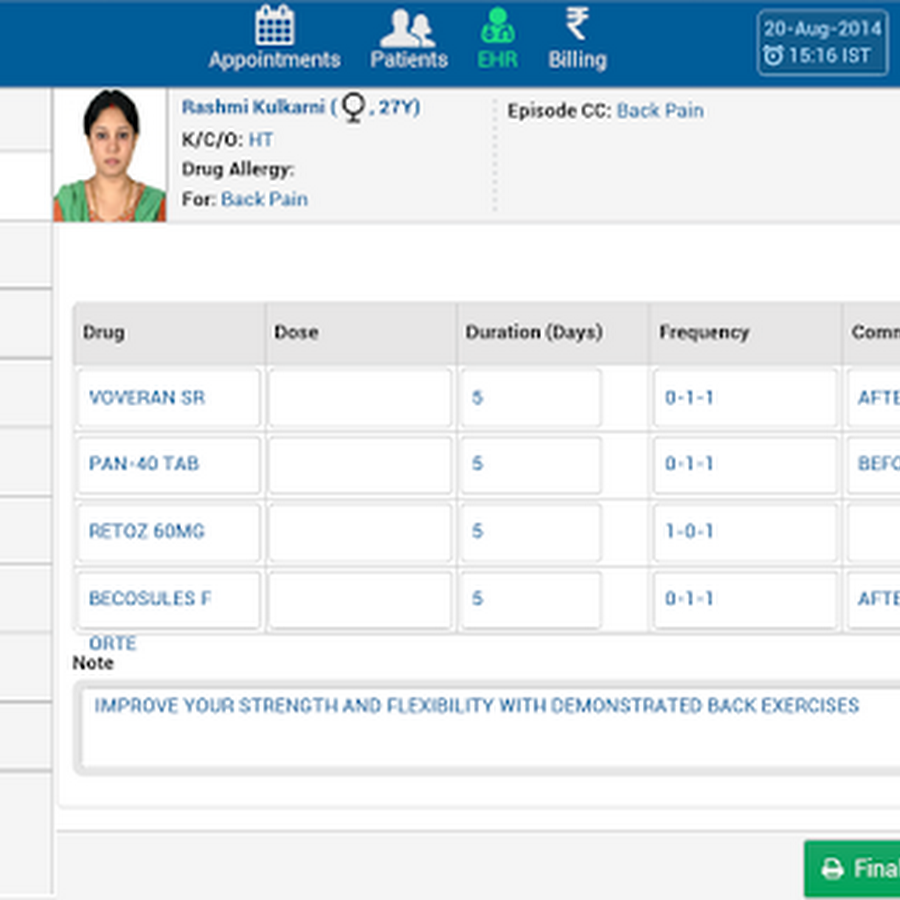Click Back Pain next to For label
The height and width of the screenshot is (900, 900).
[265, 199]
